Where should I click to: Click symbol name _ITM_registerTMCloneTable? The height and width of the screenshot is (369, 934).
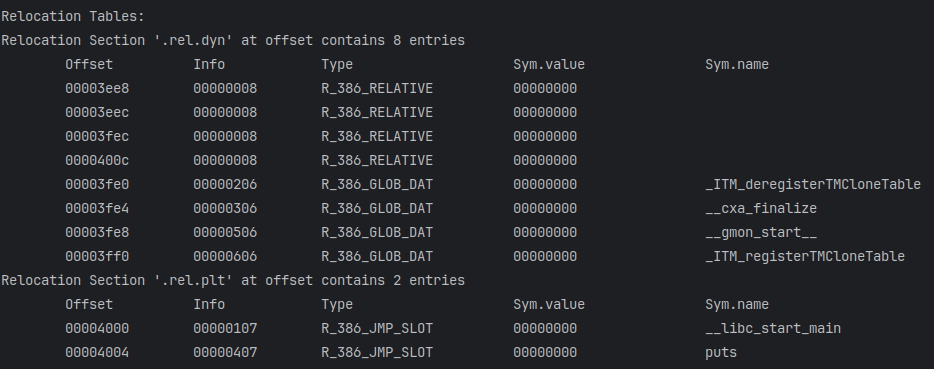(805, 256)
